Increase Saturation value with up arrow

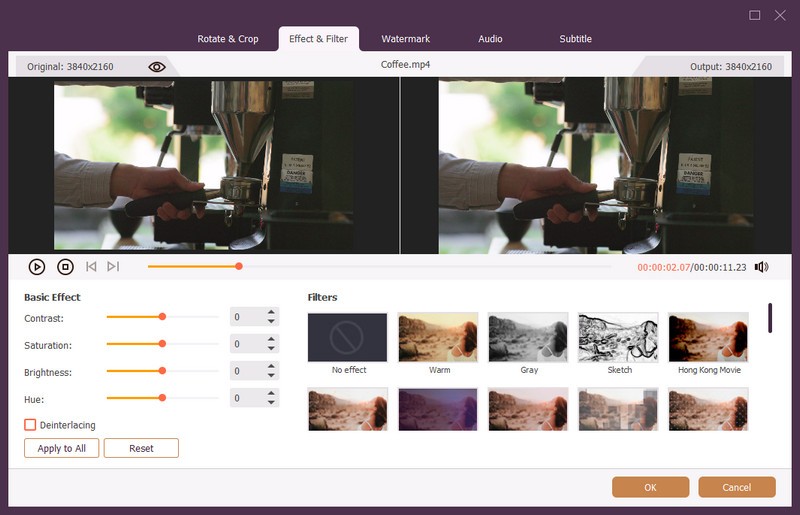271,339
